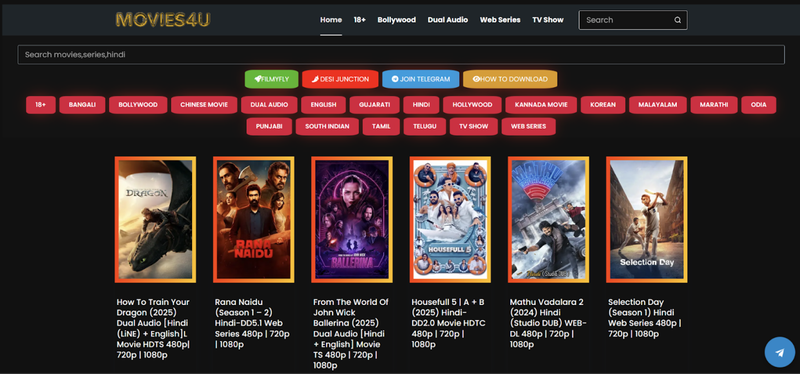
Task: Open the How To Train Your Dragon poster
Action: tap(155, 219)
